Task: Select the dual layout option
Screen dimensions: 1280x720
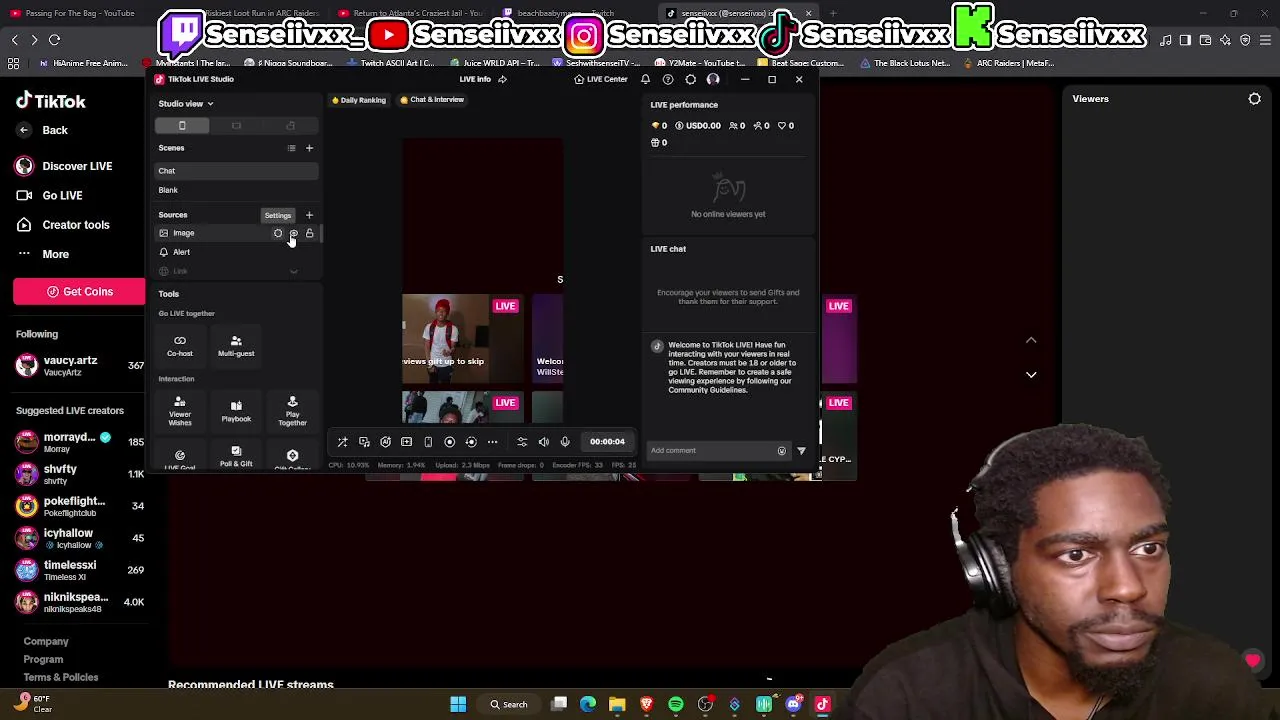Action: pos(290,126)
